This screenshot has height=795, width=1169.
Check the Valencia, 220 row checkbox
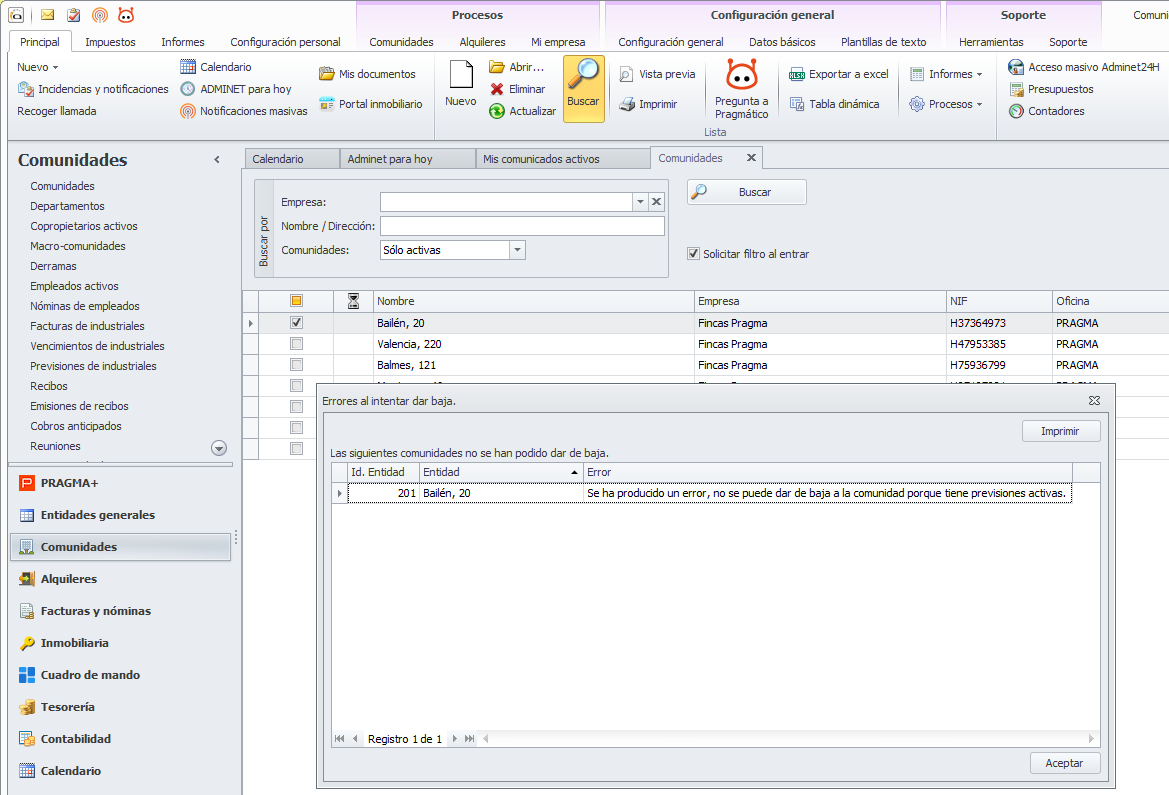coord(296,344)
